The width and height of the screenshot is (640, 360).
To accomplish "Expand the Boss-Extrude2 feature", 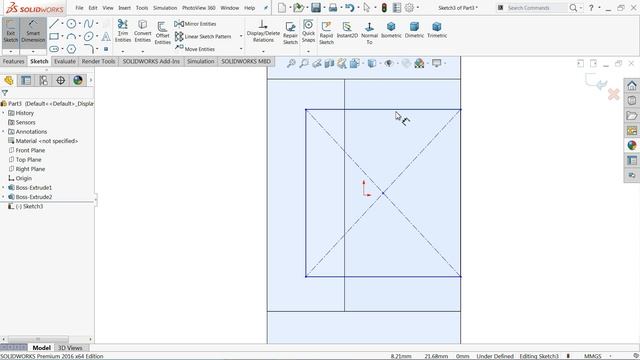I will 3,197.
